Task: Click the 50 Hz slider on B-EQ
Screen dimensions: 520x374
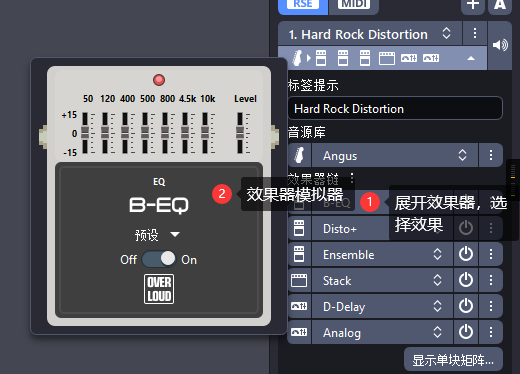Action: click(x=85, y=133)
